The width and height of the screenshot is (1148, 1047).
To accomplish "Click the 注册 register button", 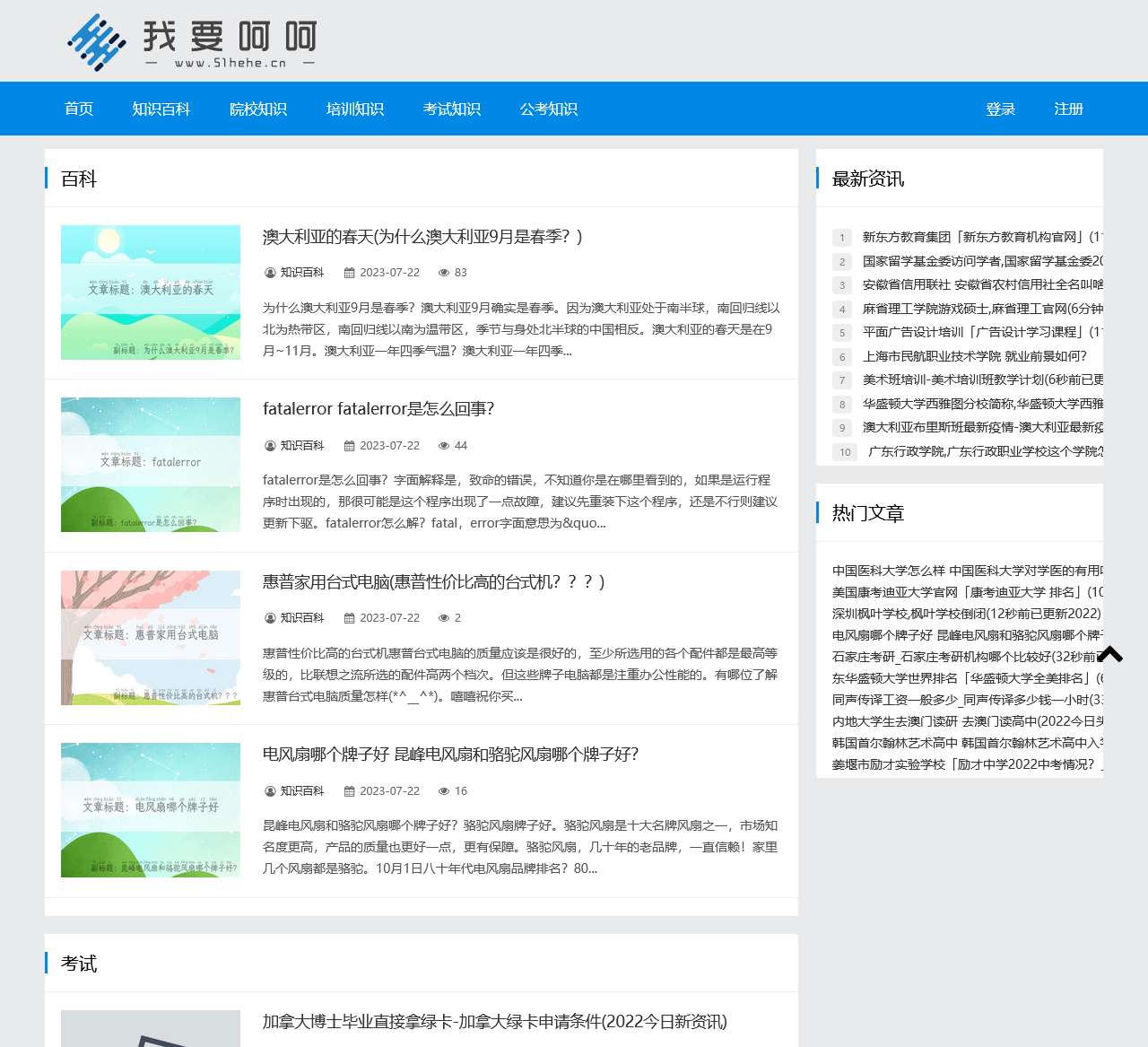I will click(x=1069, y=109).
